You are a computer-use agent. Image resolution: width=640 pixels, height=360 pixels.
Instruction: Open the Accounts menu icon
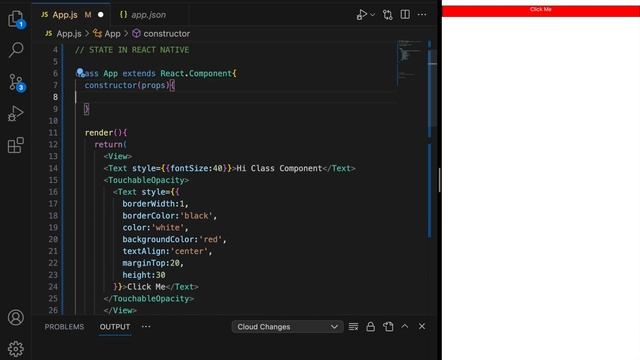point(16,317)
